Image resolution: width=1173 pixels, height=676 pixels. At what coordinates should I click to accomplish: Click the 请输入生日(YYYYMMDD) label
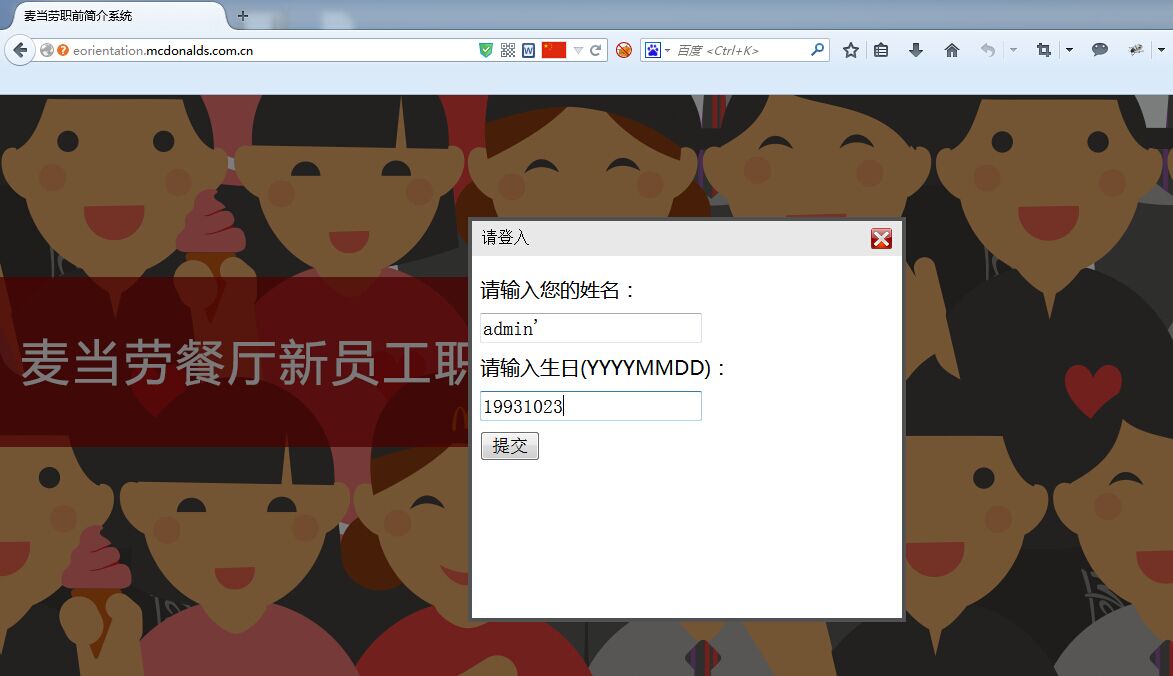(603, 368)
